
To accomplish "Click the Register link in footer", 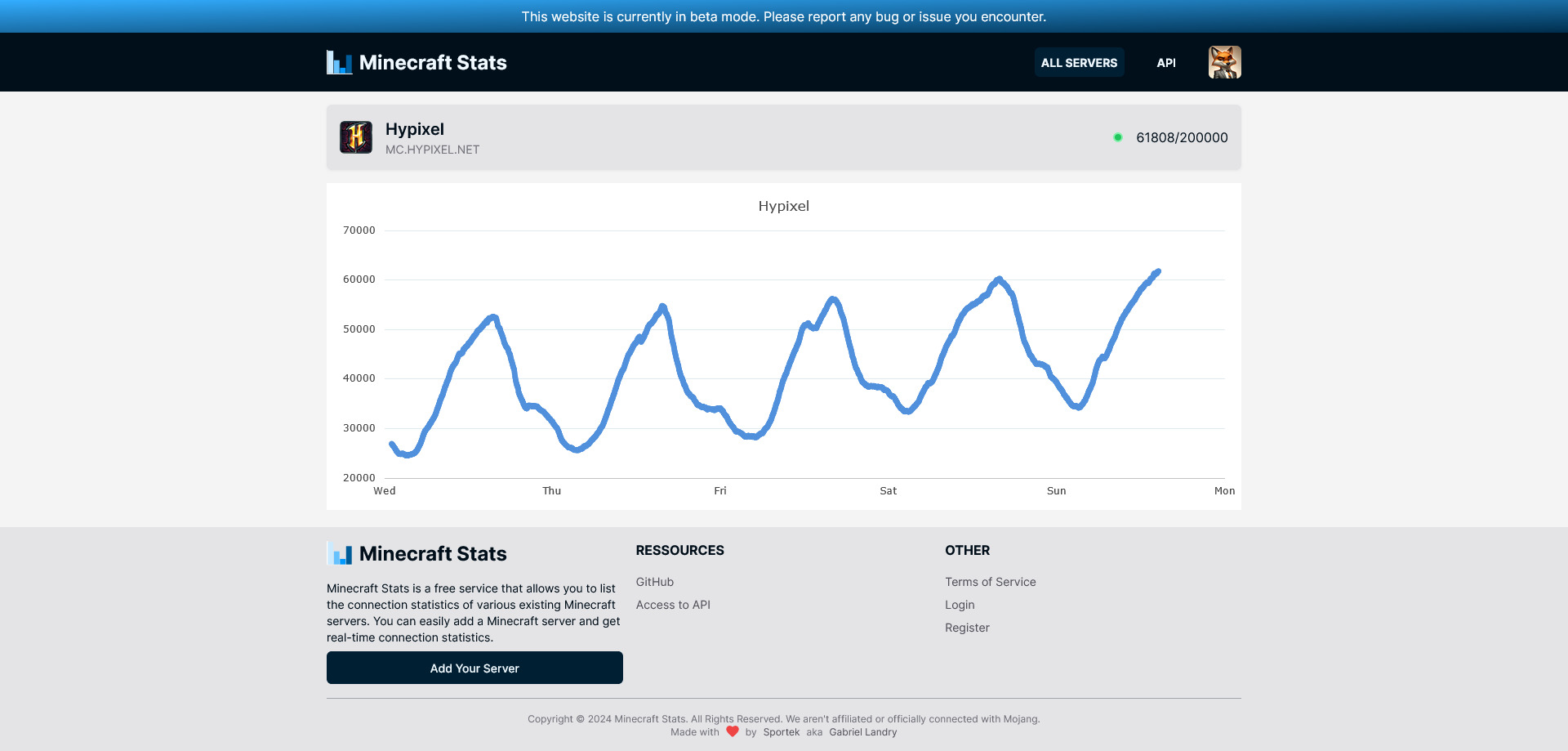I will click(x=967, y=628).
